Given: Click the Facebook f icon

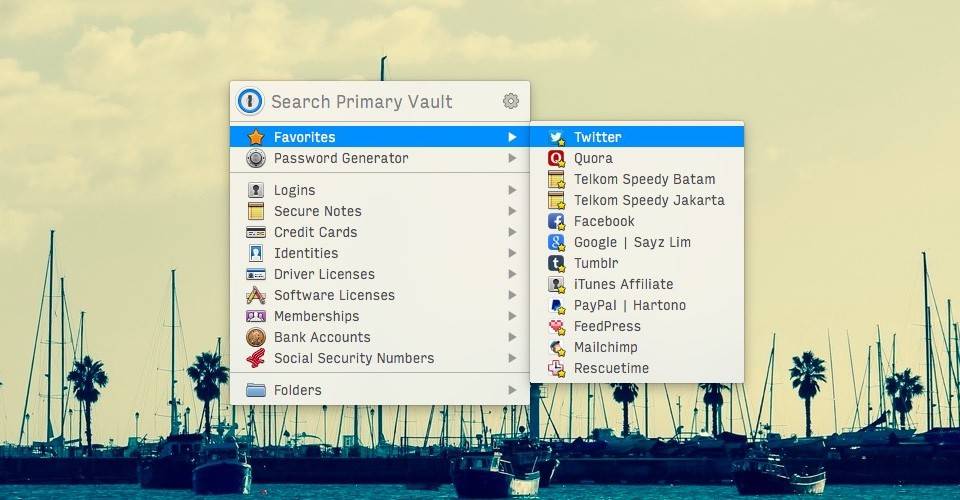Looking at the screenshot, I should click(x=556, y=222).
